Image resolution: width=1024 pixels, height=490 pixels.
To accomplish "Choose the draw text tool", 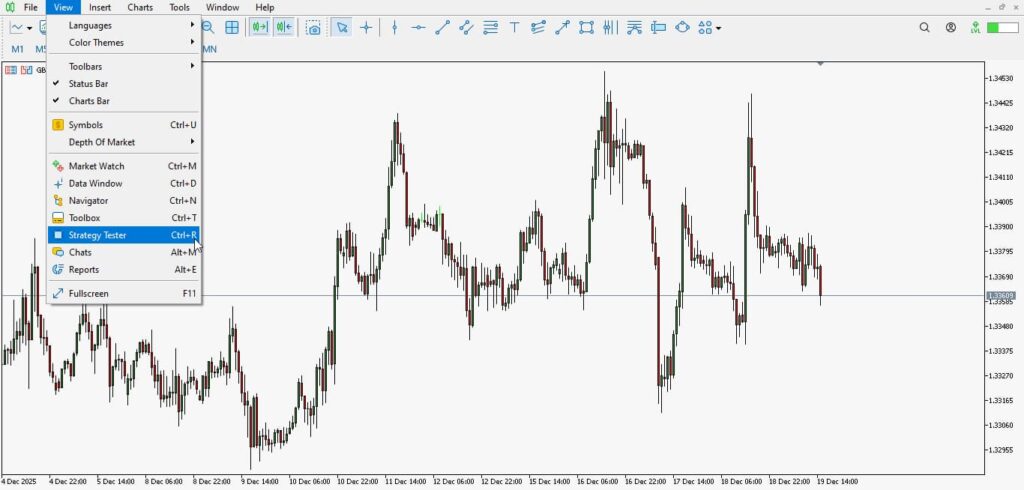I will click(x=514, y=28).
